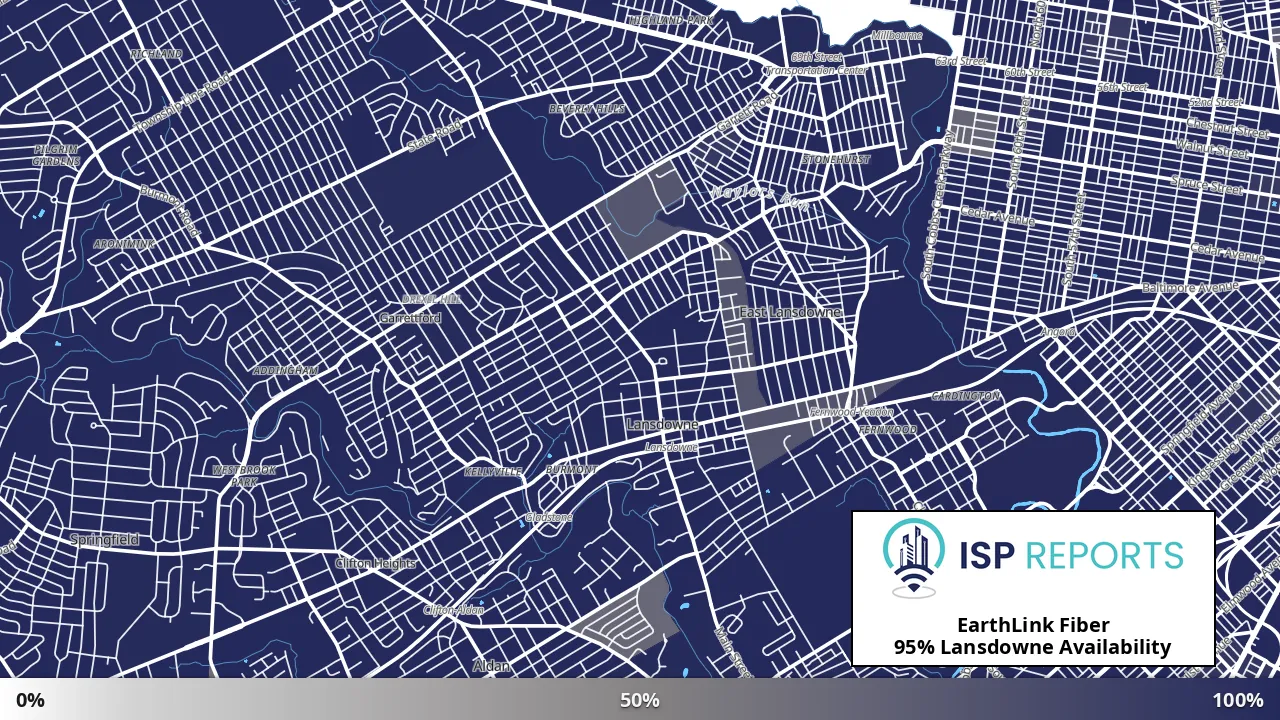
Task: Click the "Angora" station label
Action: (1058, 331)
